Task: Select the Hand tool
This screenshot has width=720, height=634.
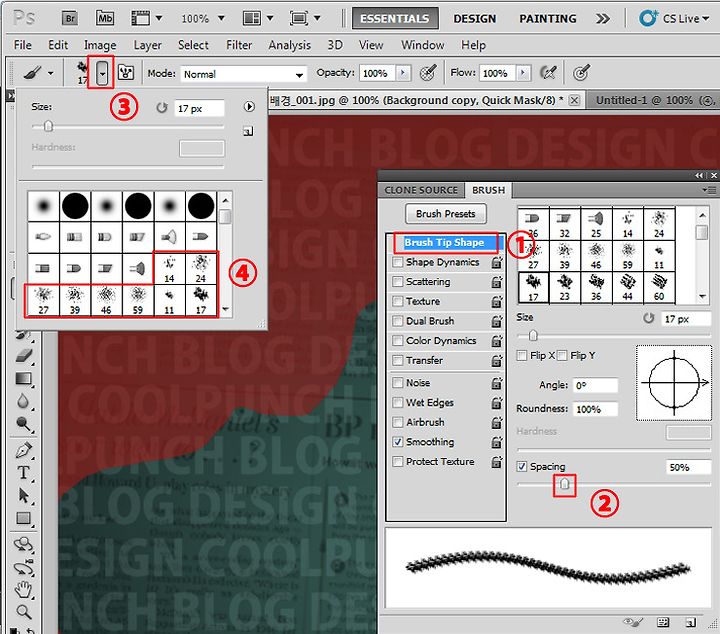Action: (x=23, y=589)
